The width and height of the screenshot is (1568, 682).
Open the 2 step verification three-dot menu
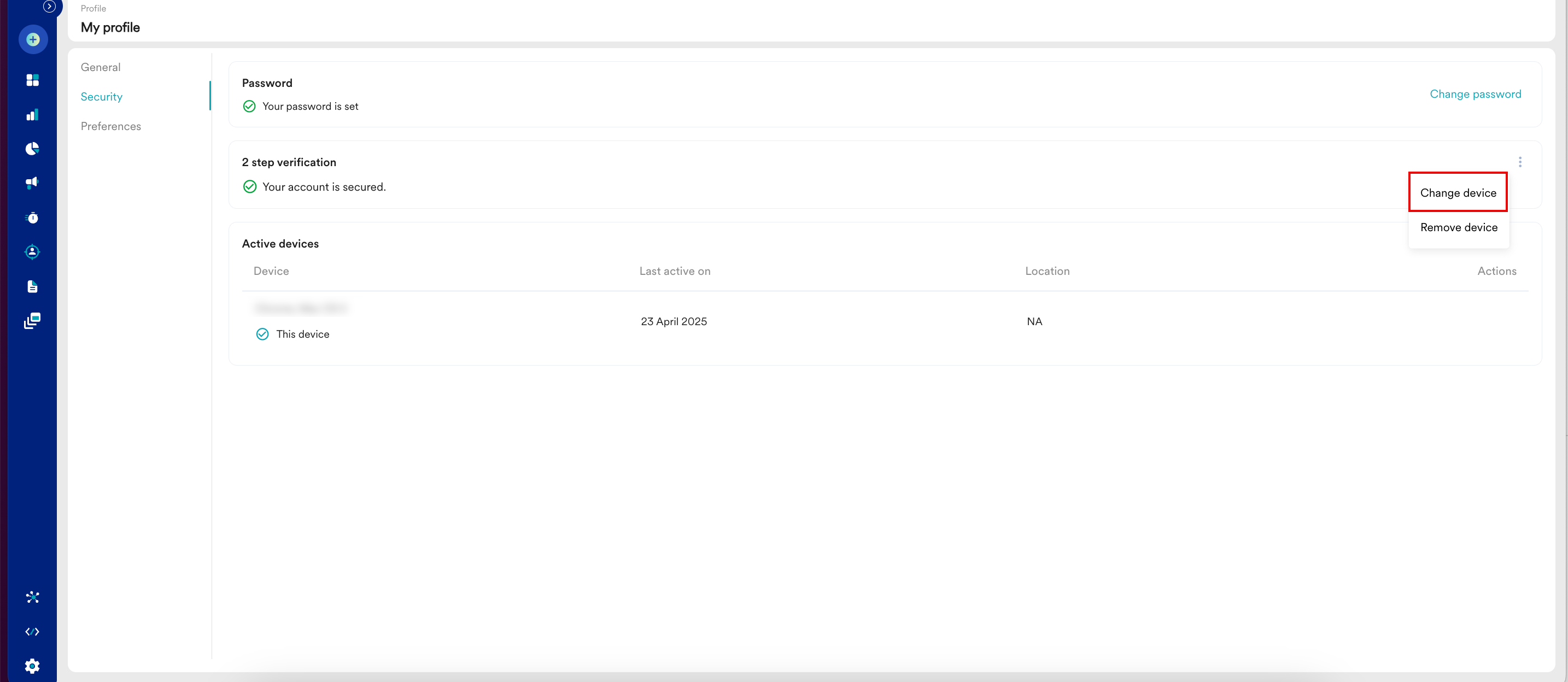click(1519, 162)
